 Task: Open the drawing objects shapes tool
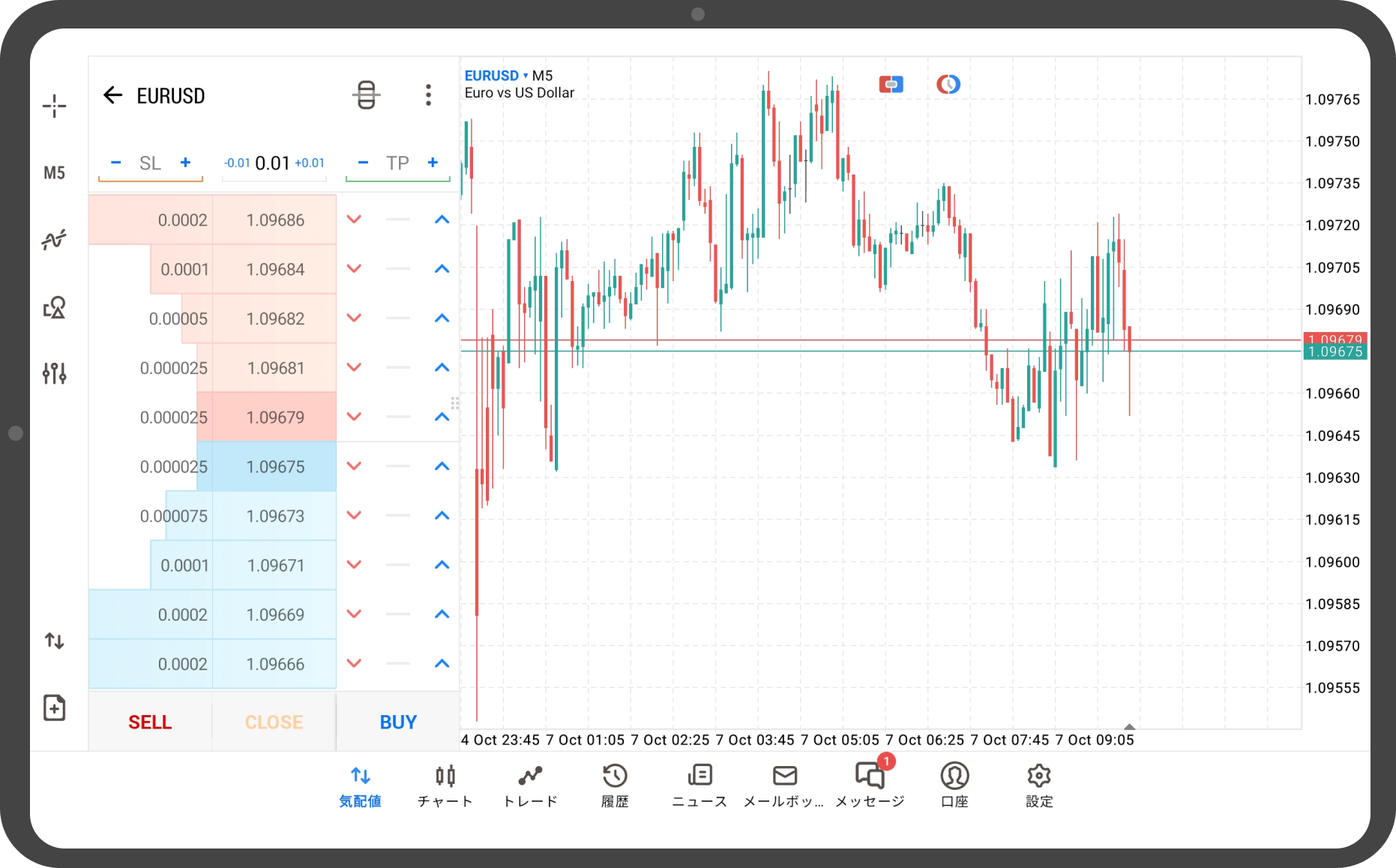pyautogui.click(x=54, y=307)
